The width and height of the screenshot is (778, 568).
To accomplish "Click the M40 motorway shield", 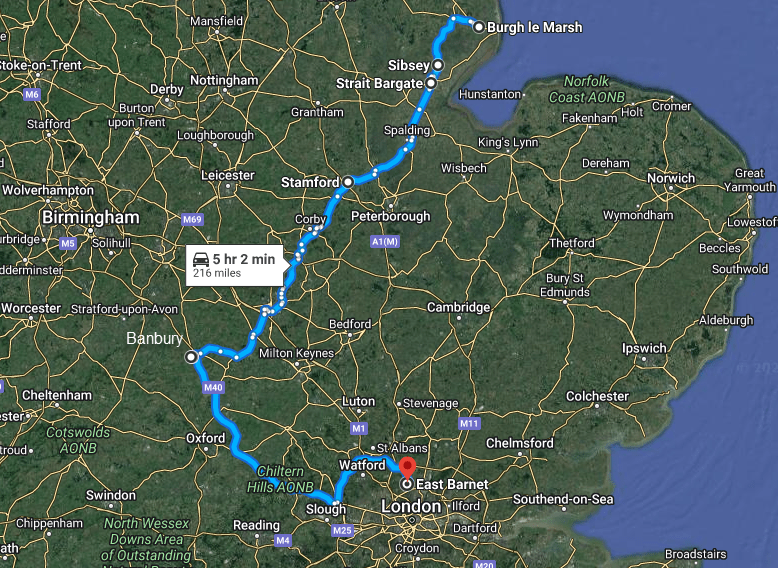I will pyautogui.click(x=213, y=387).
